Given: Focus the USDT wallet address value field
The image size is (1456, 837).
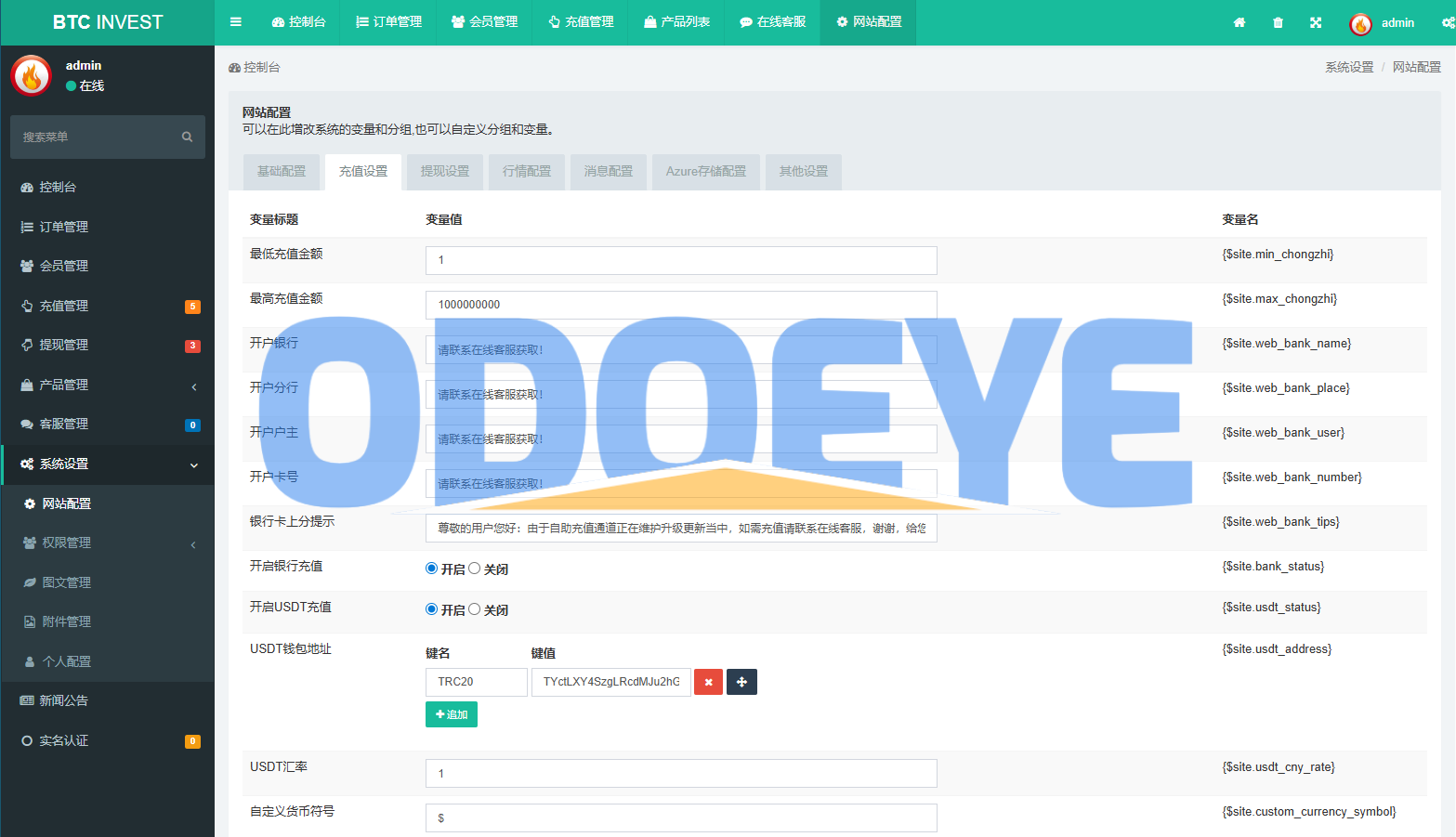Looking at the screenshot, I should pos(611,682).
